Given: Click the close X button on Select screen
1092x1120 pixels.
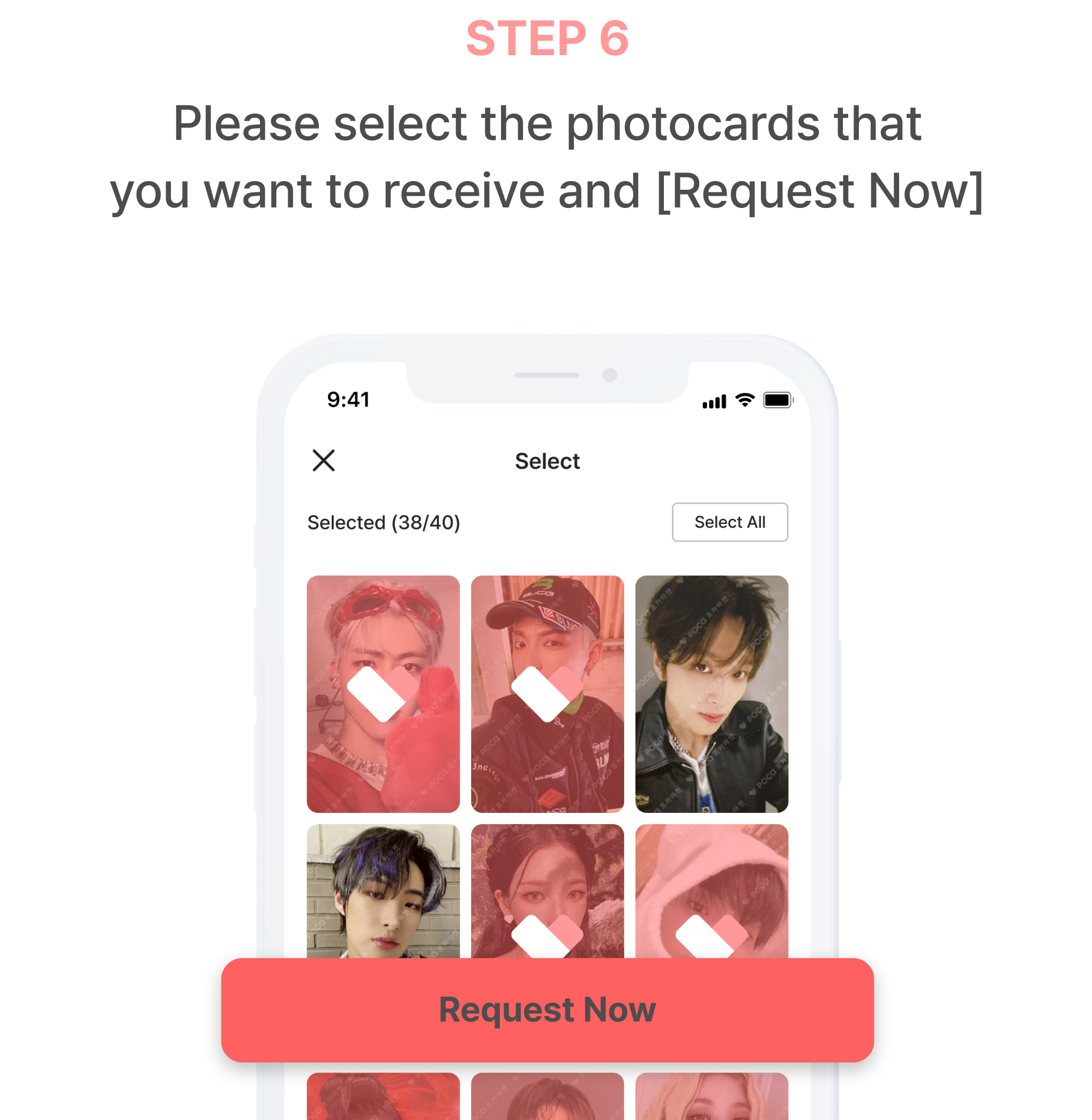Looking at the screenshot, I should (x=324, y=461).
